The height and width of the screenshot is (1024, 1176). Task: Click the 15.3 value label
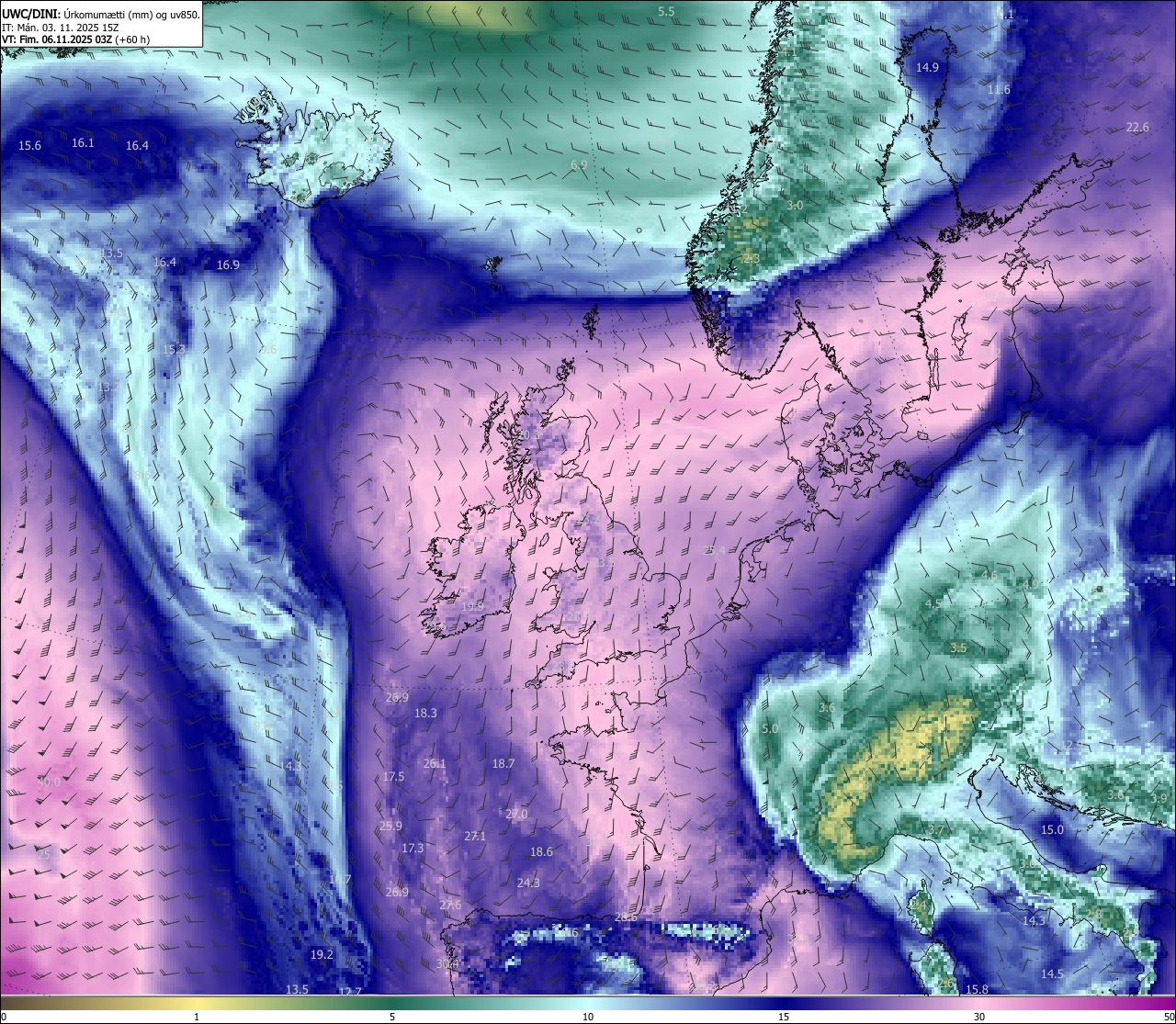[174, 350]
